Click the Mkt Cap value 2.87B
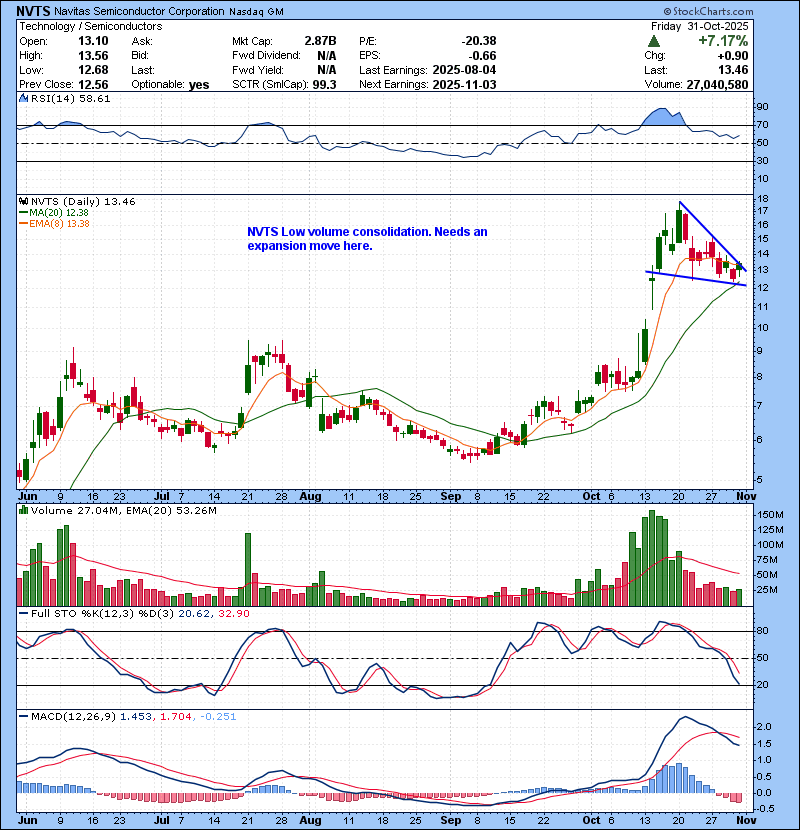The image size is (800, 830). [320, 41]
